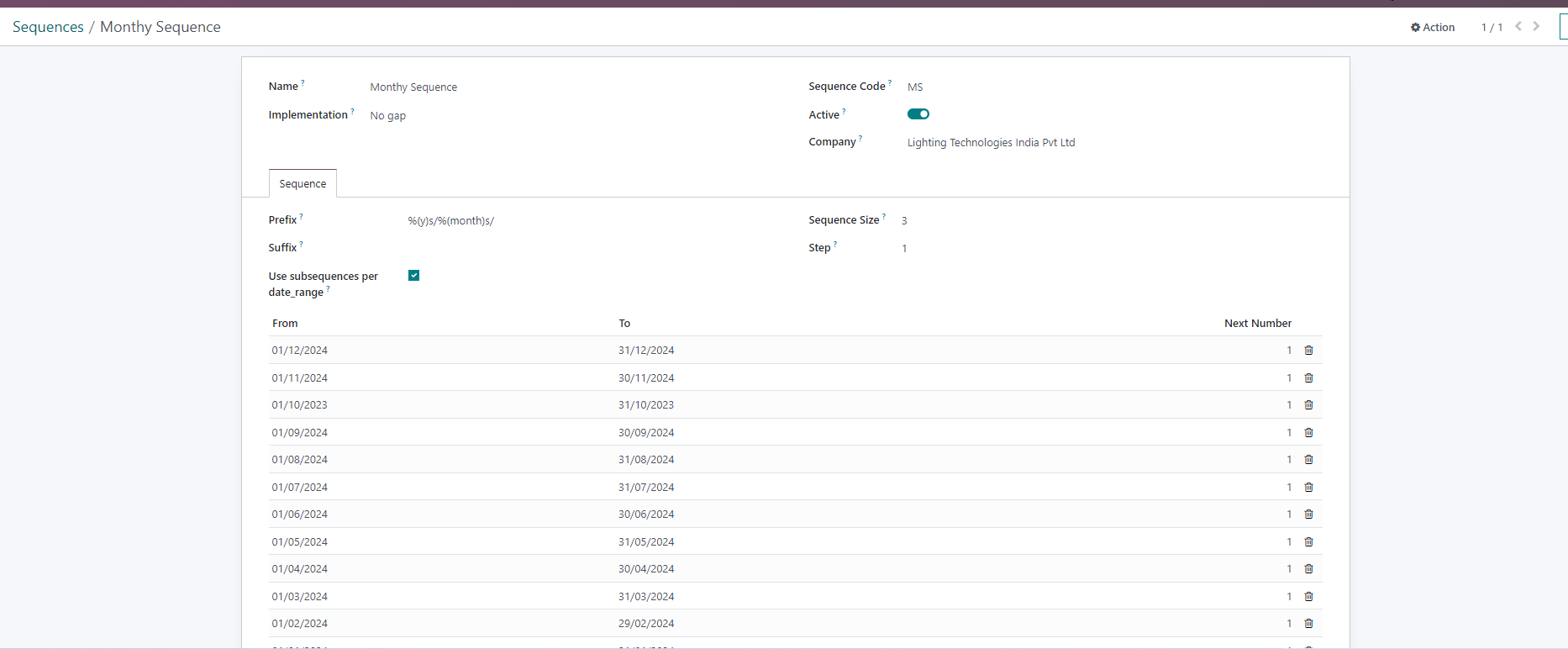The height and width of the screenshot is (649, 1568).
Task: Go back to Sequences breadcrumb
Action: pyautogui.click(x=48, y=27)
